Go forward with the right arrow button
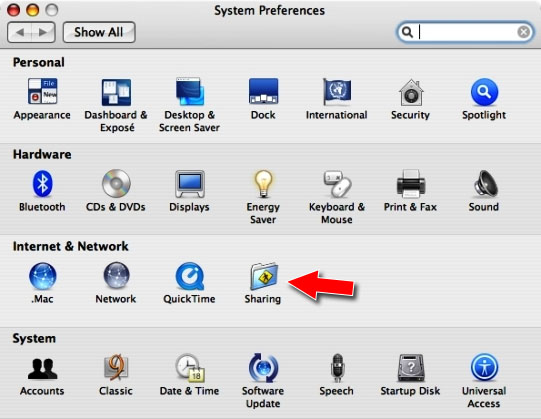The height and width of the screenshot is (419, 541). coord(43,32)
